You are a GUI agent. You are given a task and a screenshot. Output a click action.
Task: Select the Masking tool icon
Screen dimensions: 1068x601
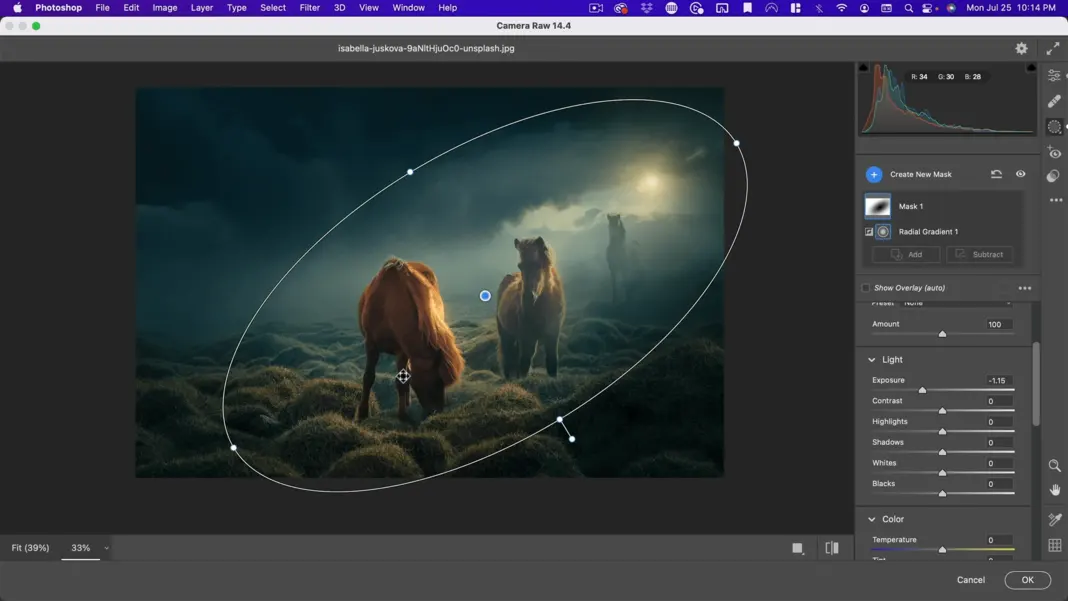pyautogui.click(x=1054, y=127)
